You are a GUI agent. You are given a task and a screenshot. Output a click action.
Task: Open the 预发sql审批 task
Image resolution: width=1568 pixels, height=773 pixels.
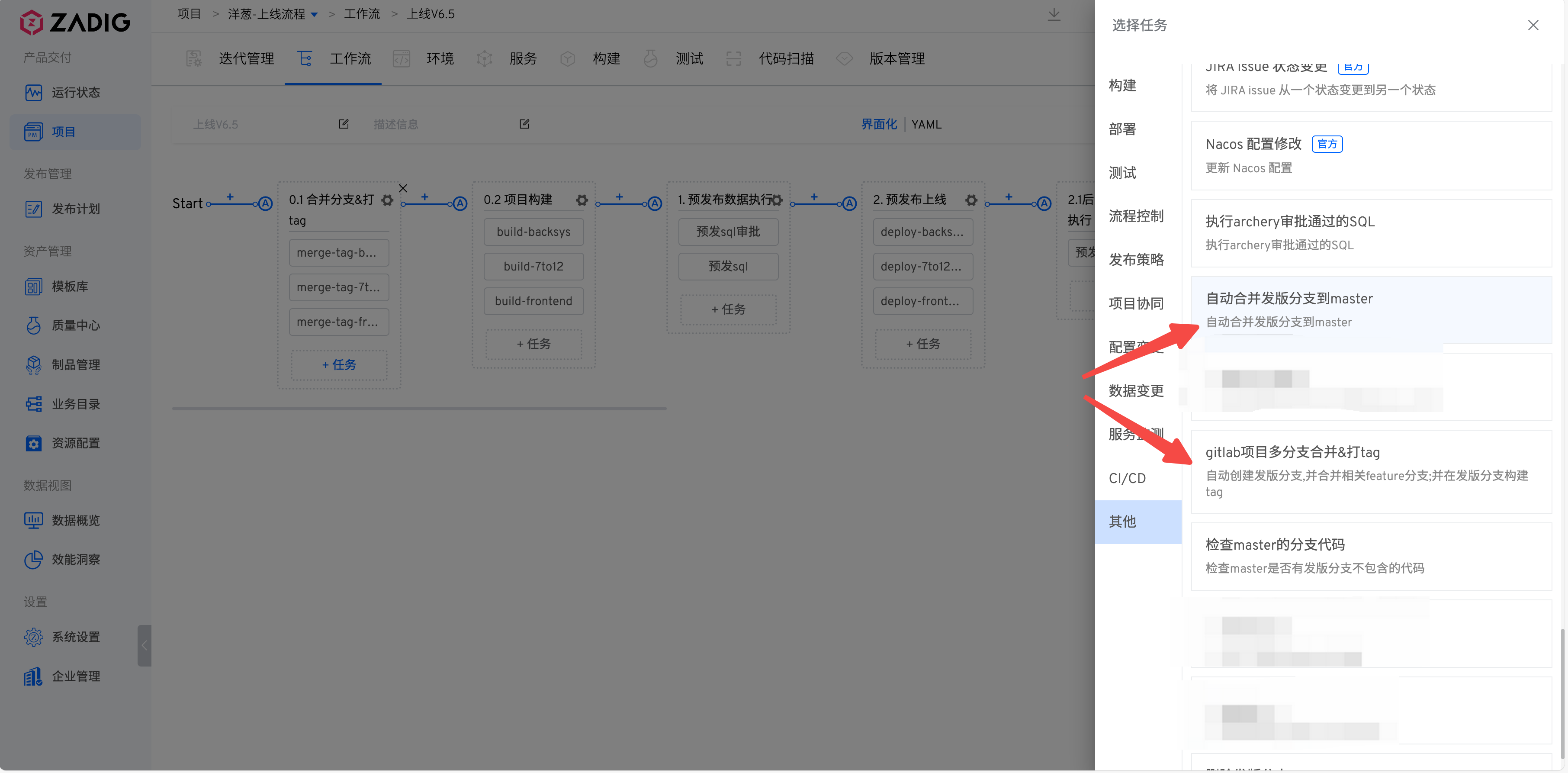(x=728, y=232)
